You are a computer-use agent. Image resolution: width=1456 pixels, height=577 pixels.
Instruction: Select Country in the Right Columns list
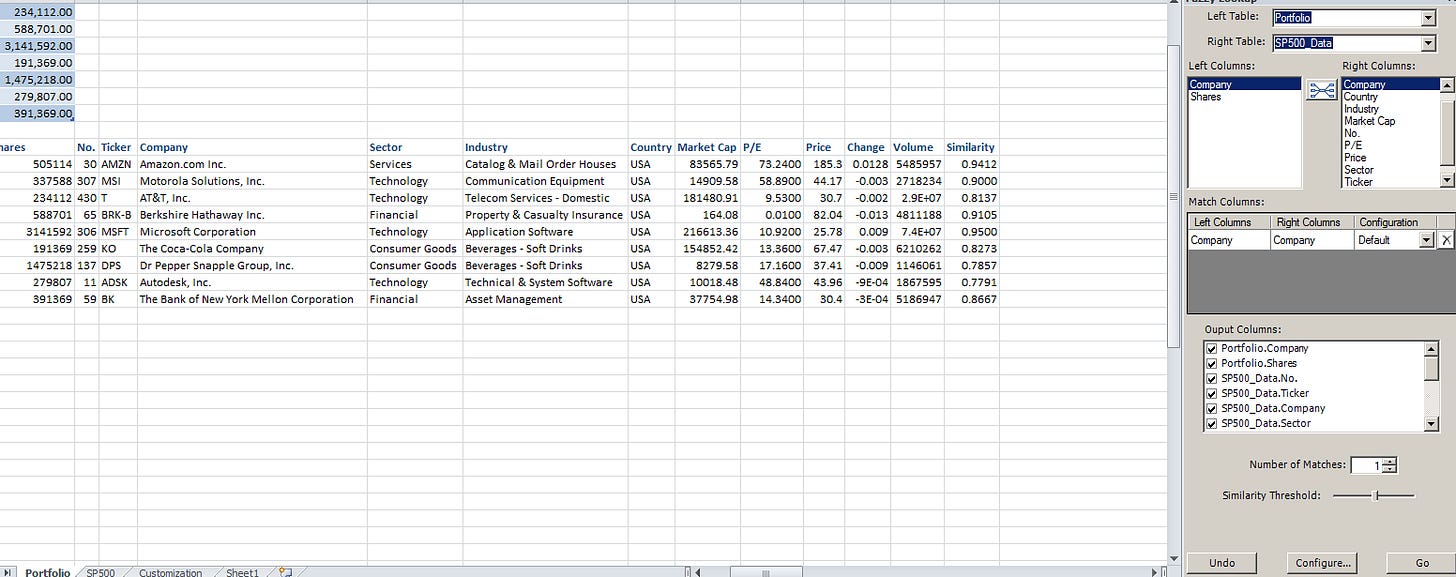[x=1390, y=97]
